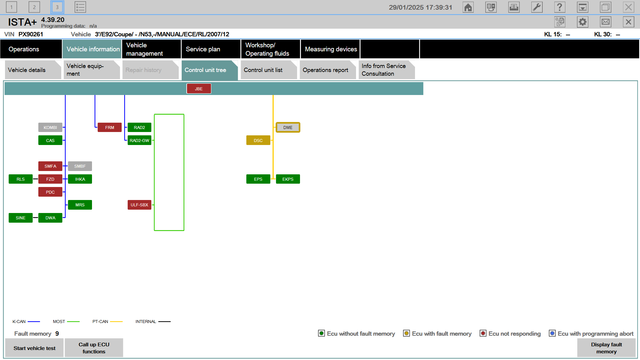Switch to the Operations report tab
This screenshot has height=360, width=640.
pyautogui.click(x=327, y=70)
